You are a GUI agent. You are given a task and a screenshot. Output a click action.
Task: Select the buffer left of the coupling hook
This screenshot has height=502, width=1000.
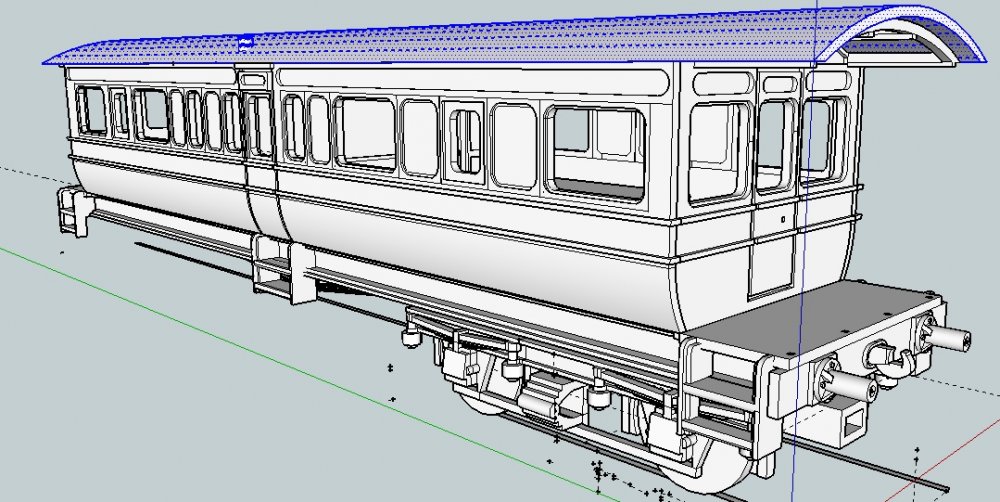845,380
